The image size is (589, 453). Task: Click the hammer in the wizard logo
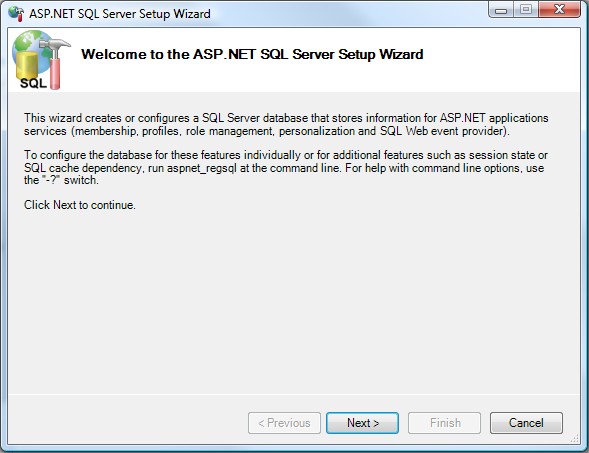point(55,62)
